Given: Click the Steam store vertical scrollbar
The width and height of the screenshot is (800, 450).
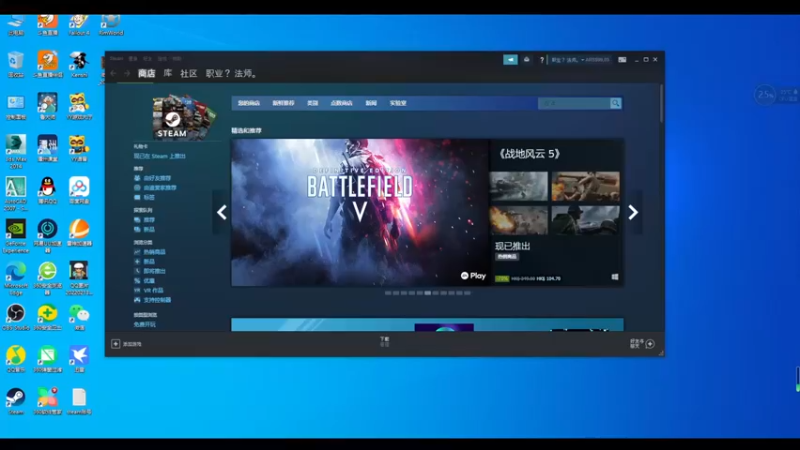Looking at the screenshot, I should 661,104.
